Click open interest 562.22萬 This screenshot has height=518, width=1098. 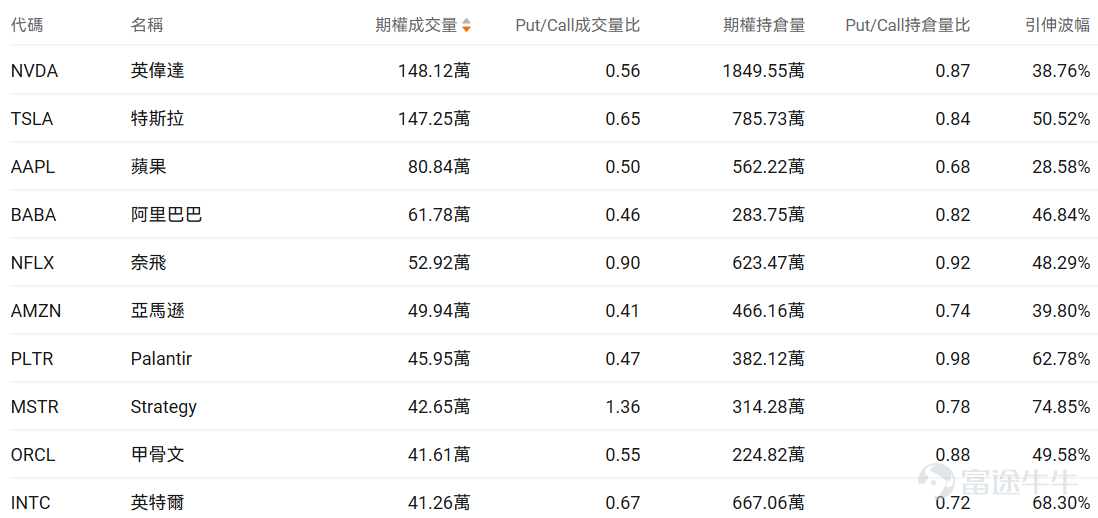pyautogui.click(x=768, y=167)
